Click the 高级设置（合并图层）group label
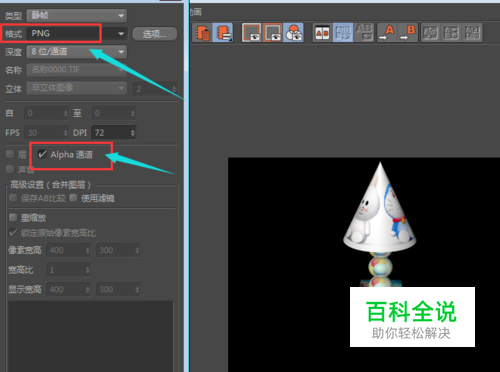Screen dimensions: 500x372 (51, 185)
